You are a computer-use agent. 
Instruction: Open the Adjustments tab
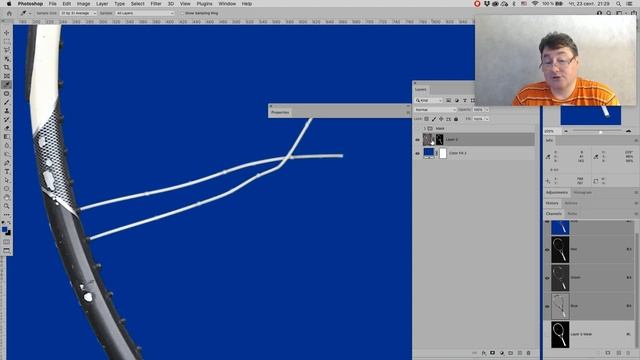tap(557, 193)
